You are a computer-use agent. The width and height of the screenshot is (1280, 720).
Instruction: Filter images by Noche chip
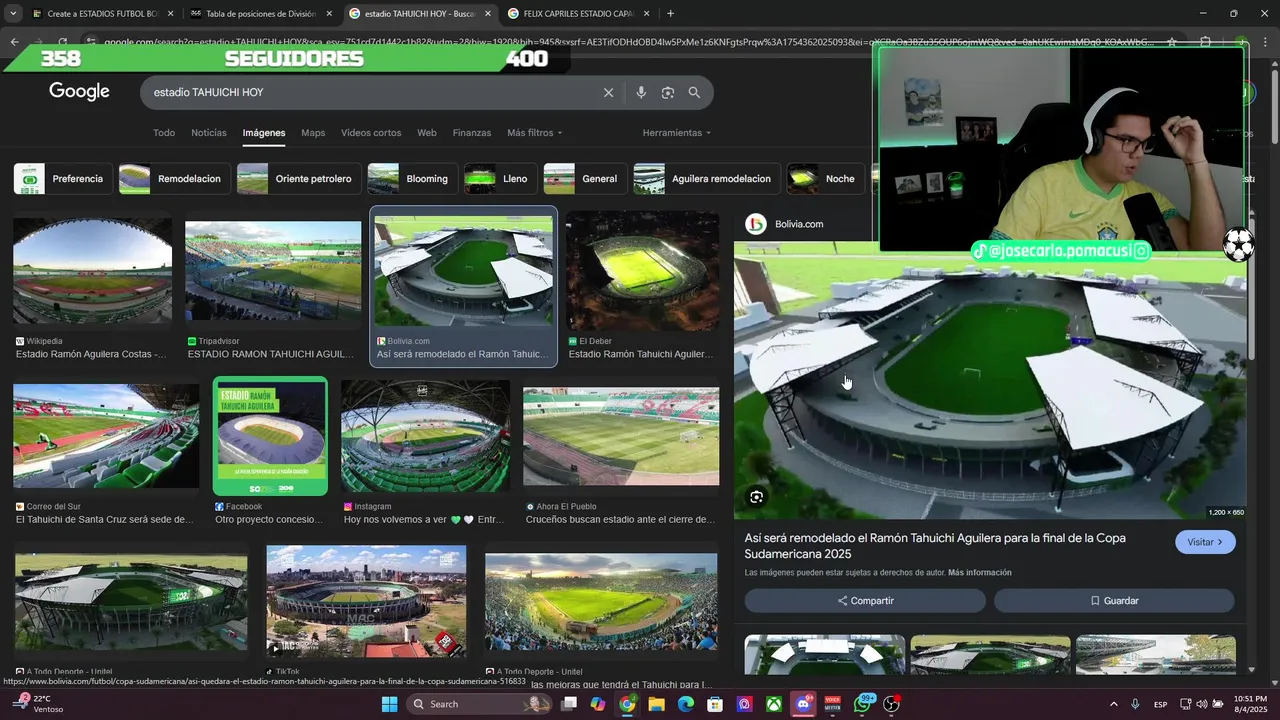826,179
